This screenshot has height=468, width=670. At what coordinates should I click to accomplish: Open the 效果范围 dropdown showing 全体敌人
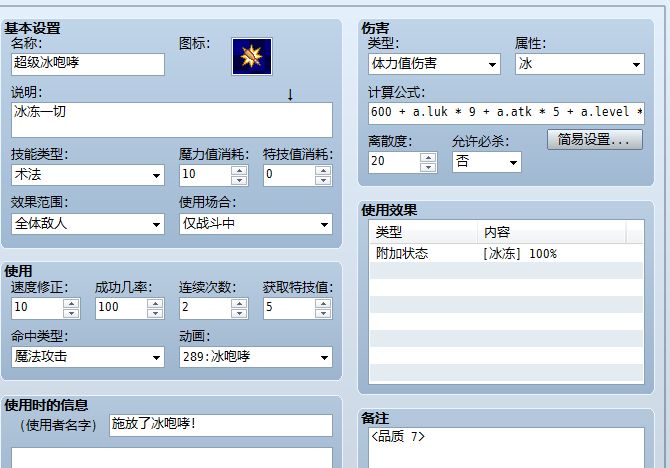click(88, 224)
